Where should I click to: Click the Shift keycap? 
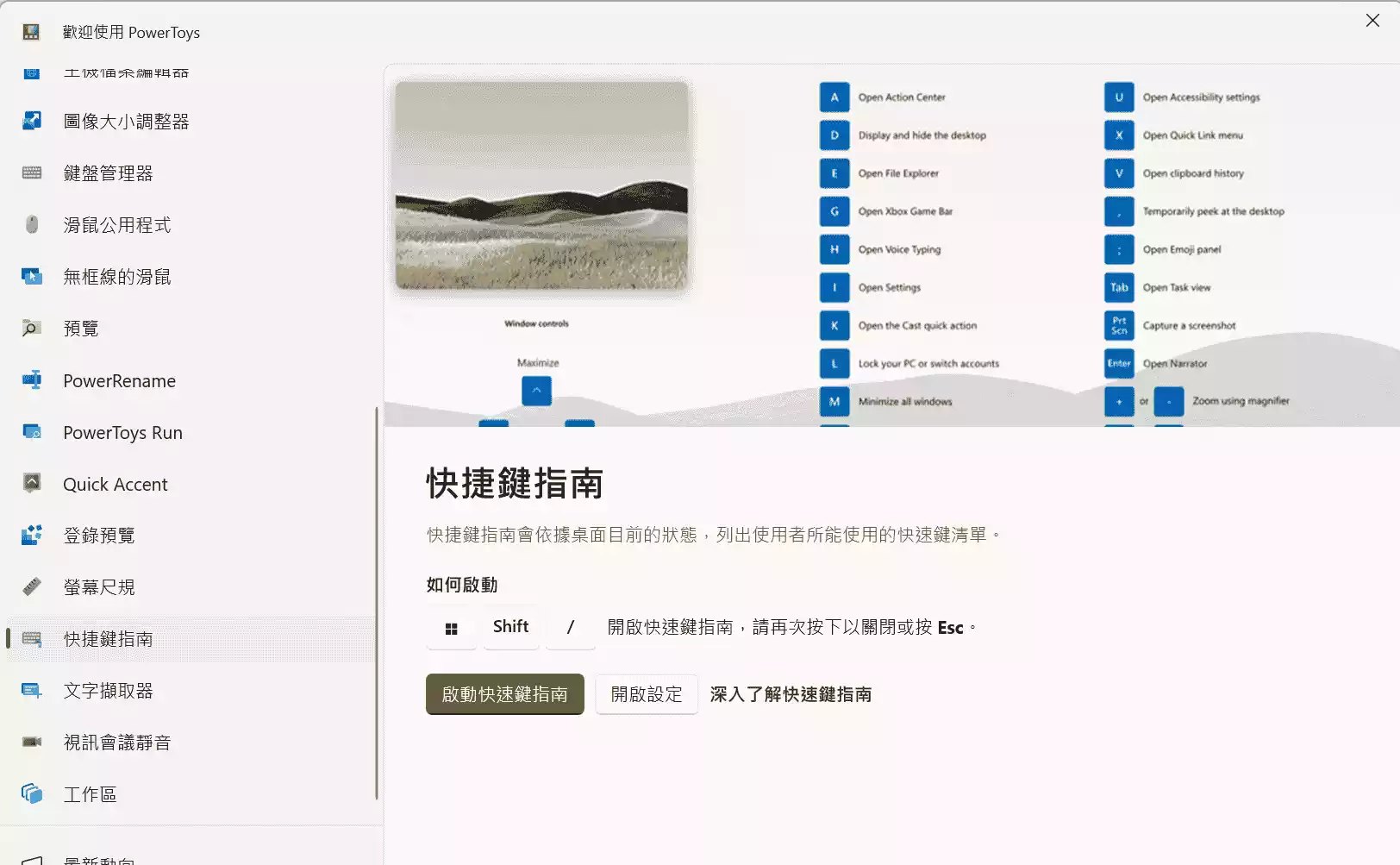pyautogui.click(x=510, y=628)
